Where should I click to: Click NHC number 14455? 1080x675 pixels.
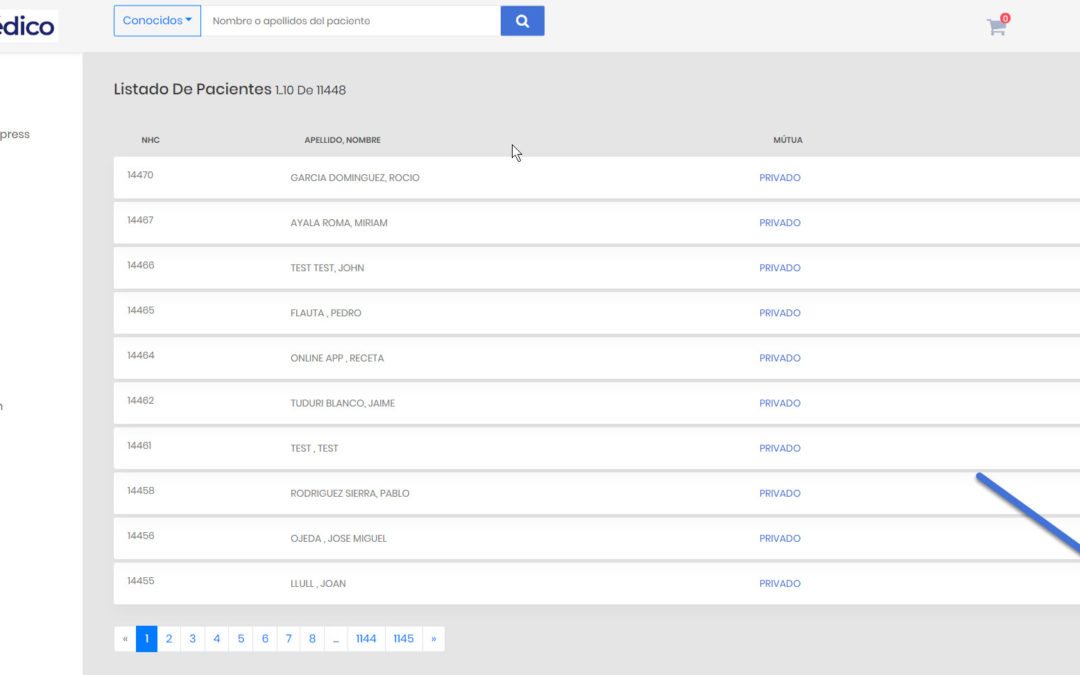141,581
